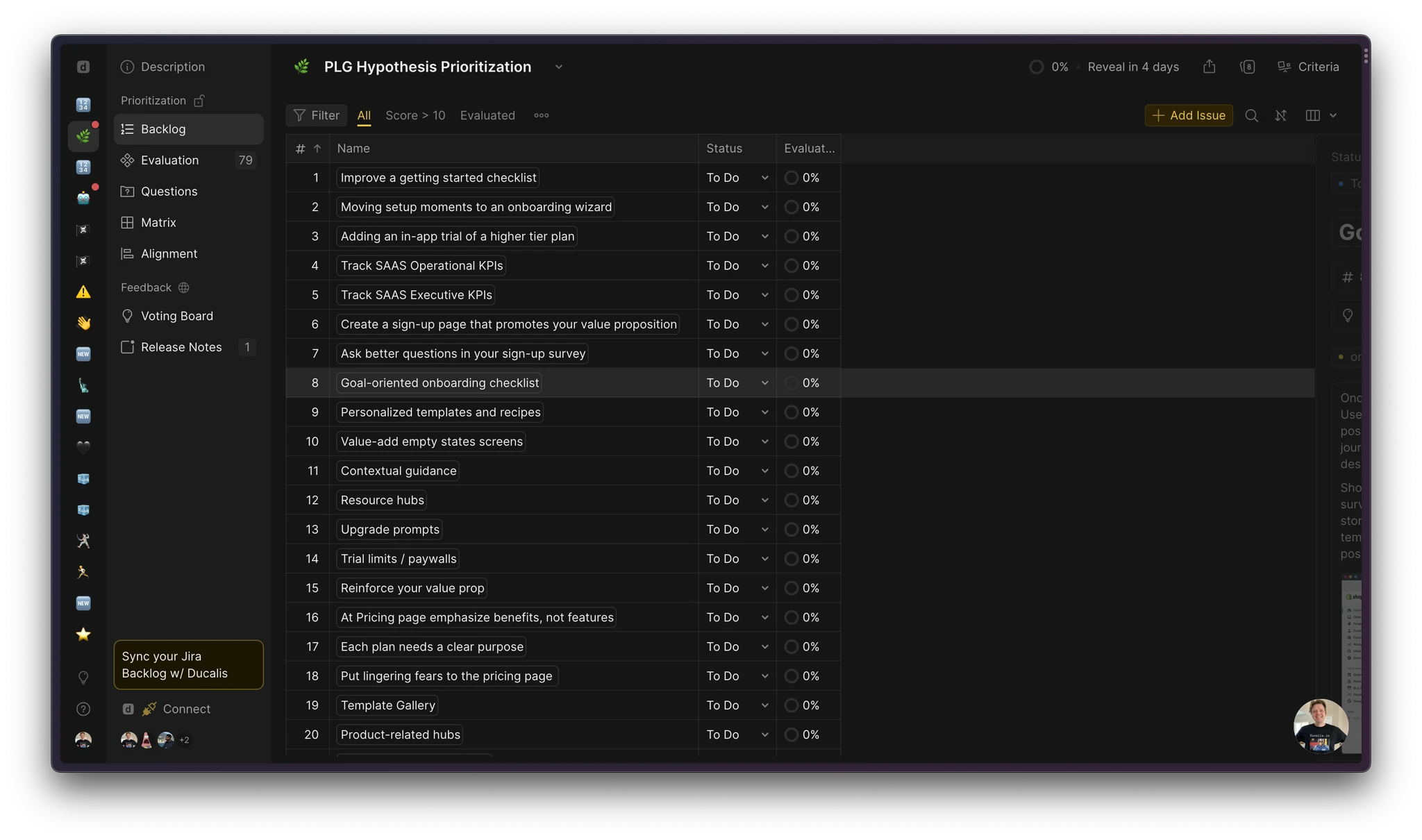The width and height of the screenshot is (1422, 840).
Task: Switch to the Score > 10 tab
Action: tap(415, 115)
